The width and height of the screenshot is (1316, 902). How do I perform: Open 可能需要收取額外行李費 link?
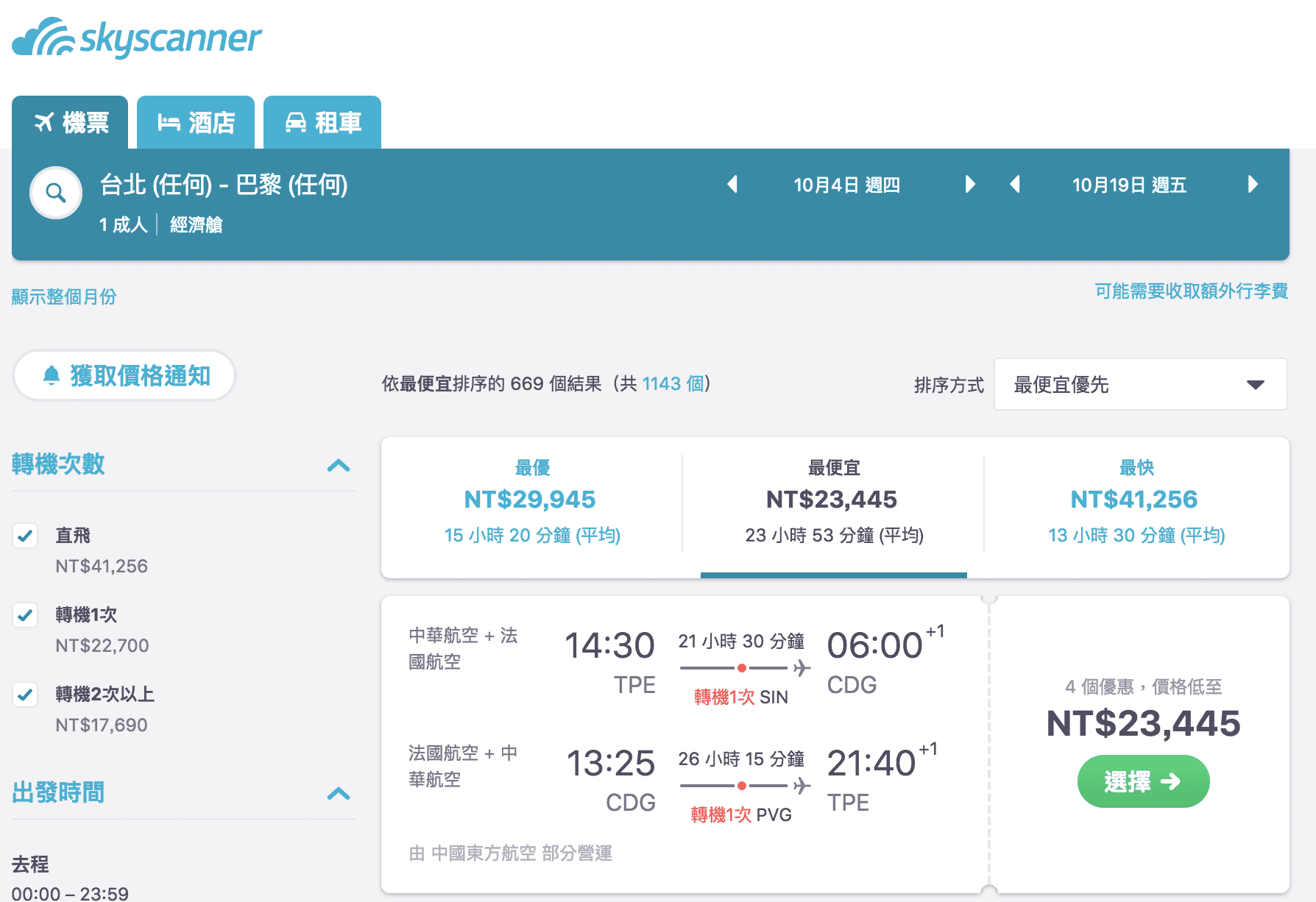point(1191,291)
